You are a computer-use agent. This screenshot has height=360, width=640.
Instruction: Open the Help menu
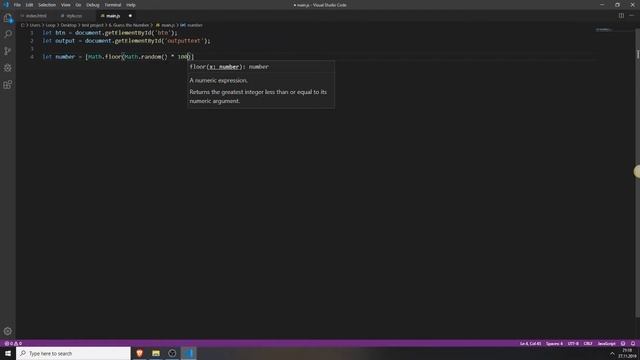click(131, 5)
